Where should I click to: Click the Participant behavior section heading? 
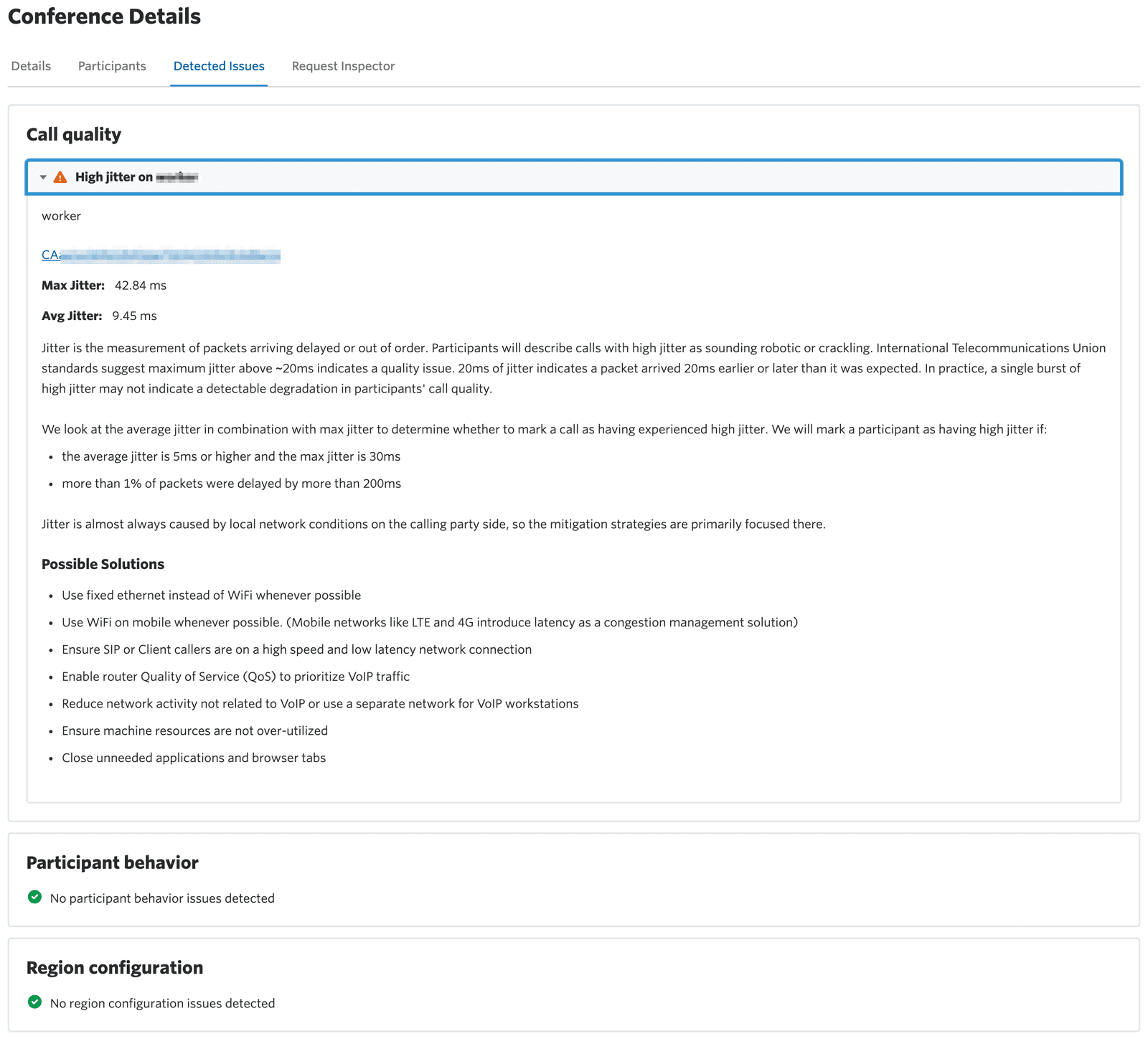click(113, 862)
